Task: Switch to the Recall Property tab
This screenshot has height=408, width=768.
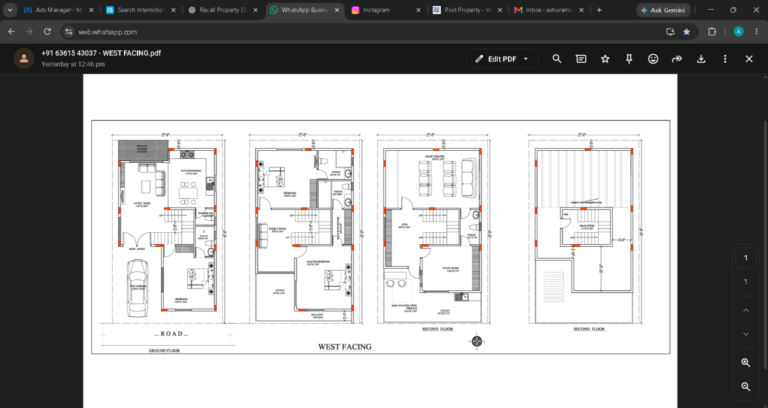Action: pyautogui.click(x=223, y=10)
